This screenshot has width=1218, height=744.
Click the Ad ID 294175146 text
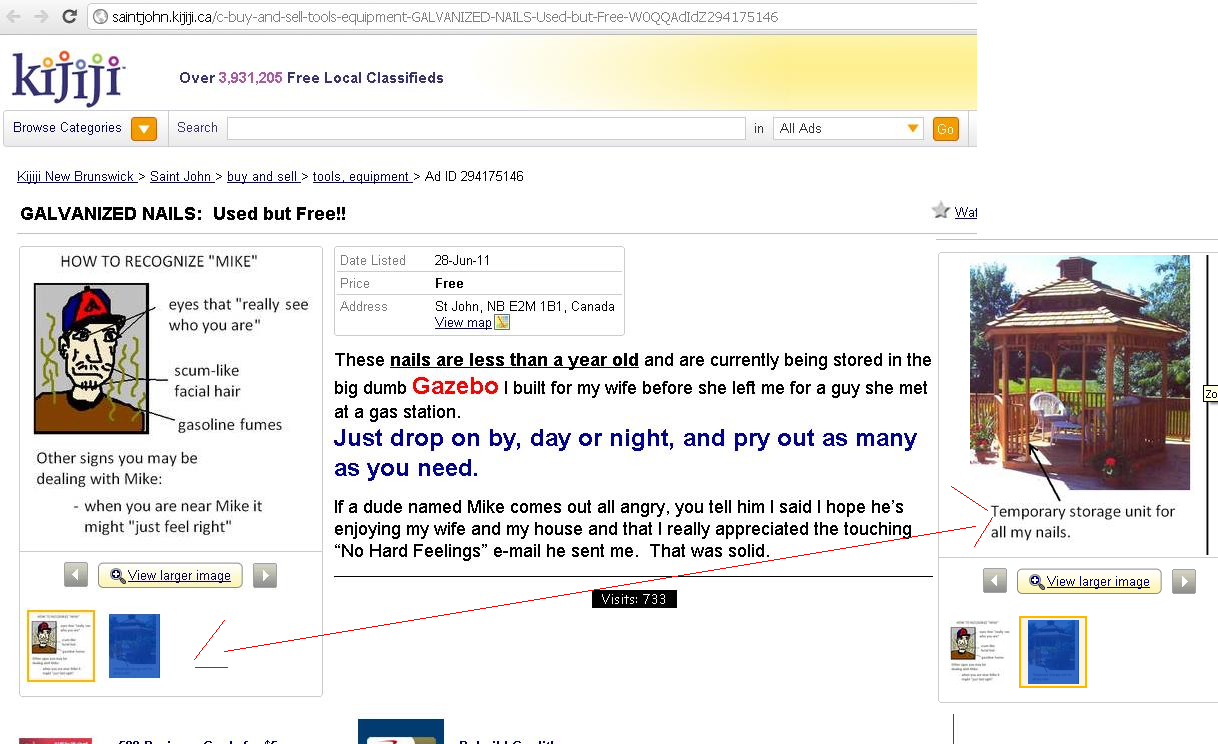click(x=474, y=177)
